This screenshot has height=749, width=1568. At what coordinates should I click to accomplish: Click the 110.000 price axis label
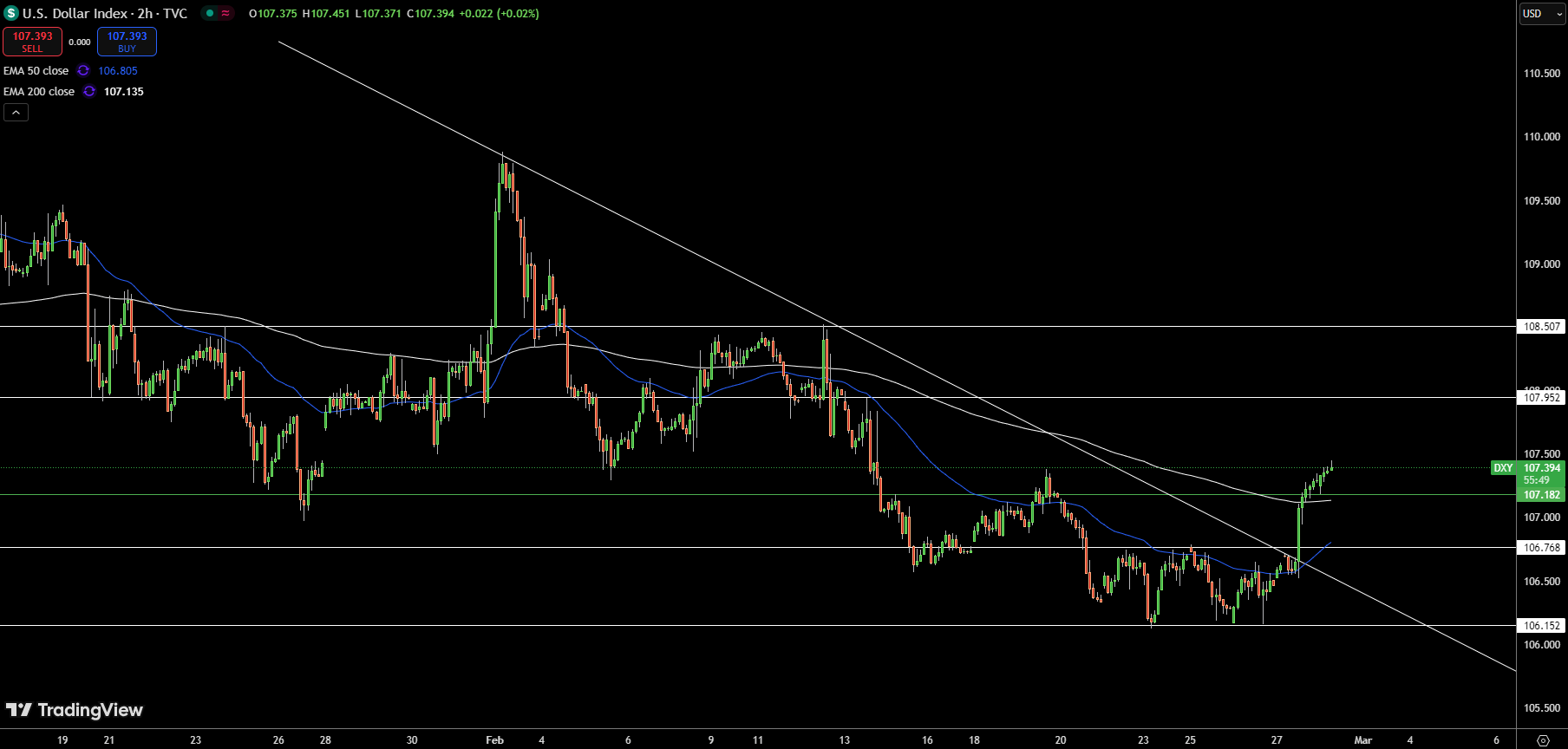point(1542,137)
